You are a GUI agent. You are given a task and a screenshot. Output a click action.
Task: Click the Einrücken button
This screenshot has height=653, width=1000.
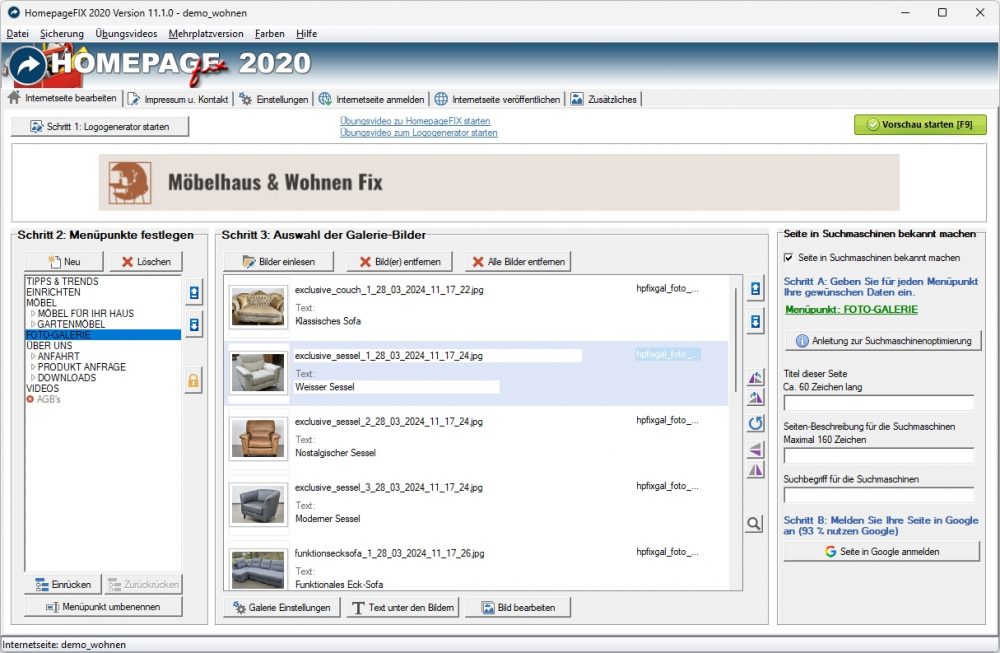pyautogui.click(x=62, y=584)
